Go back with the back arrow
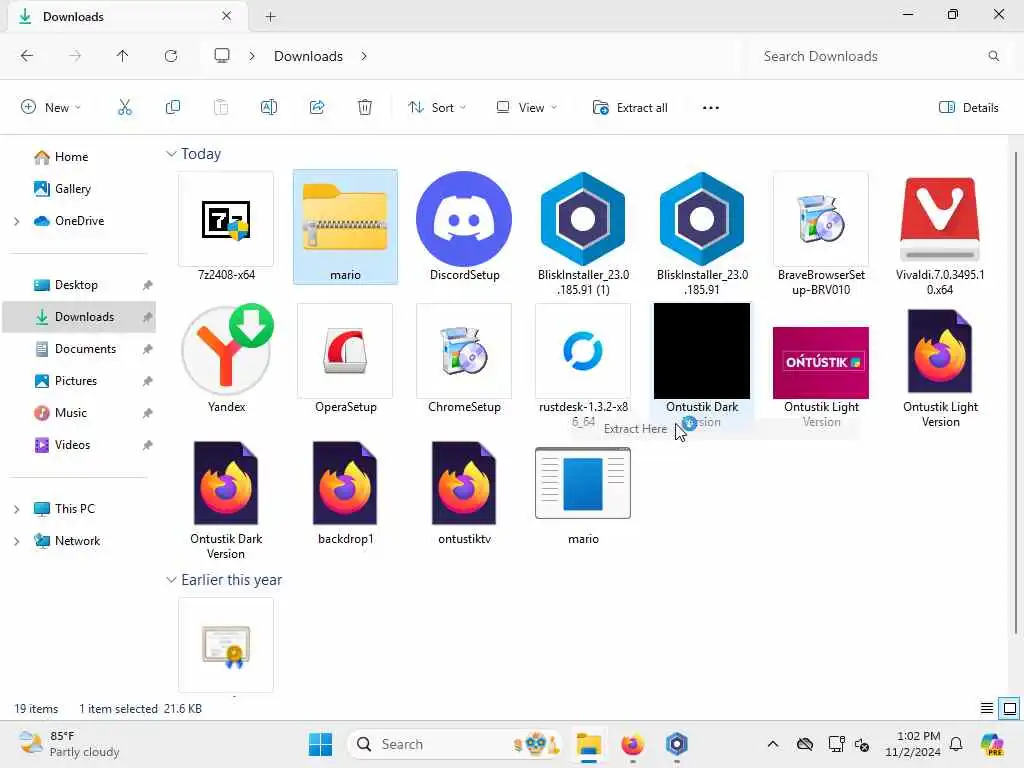 [x=27, y=56]
